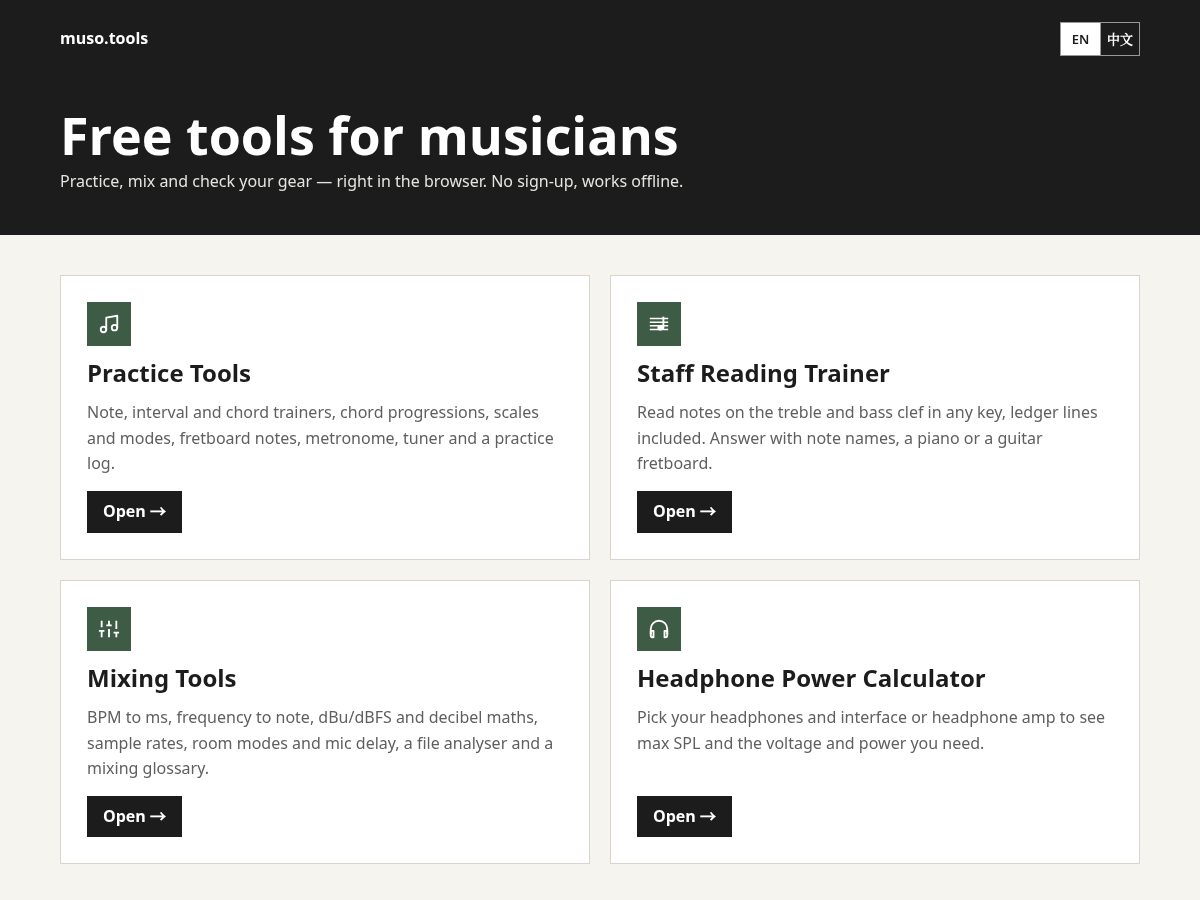Open Mixing Tools with its Open button

tap(134, 817)
